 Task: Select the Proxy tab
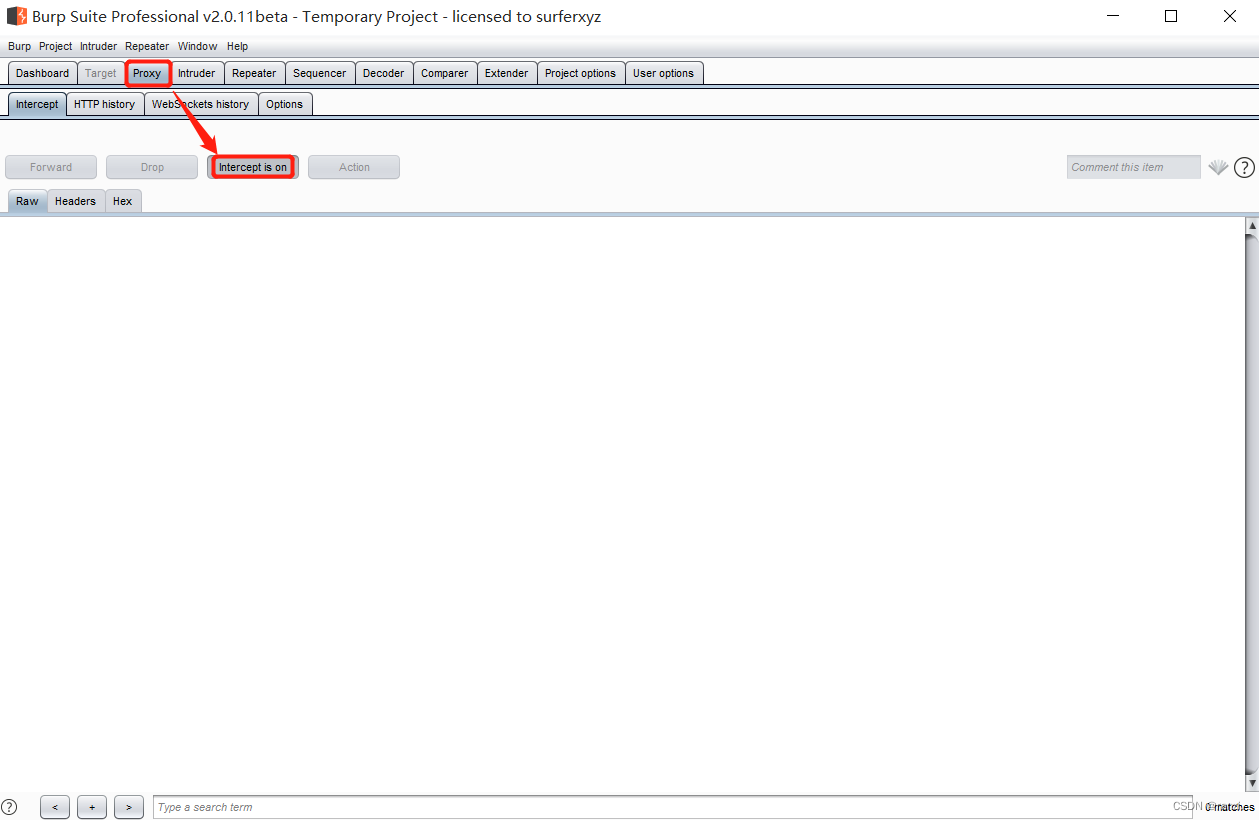click(x=147, y=73)
